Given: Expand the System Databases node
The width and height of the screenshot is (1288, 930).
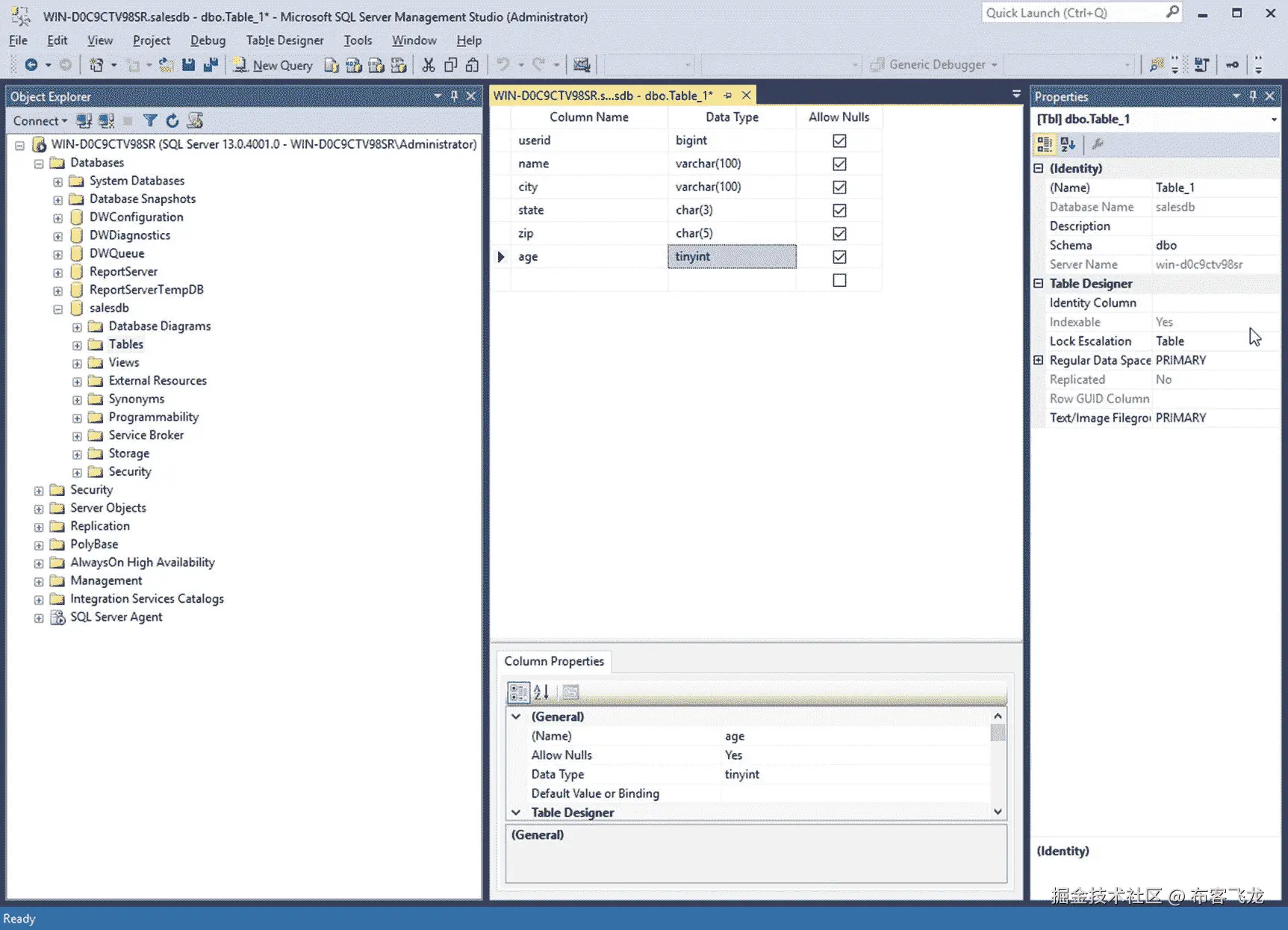Looking at the screenshot, I should click(x=57, y=182).
